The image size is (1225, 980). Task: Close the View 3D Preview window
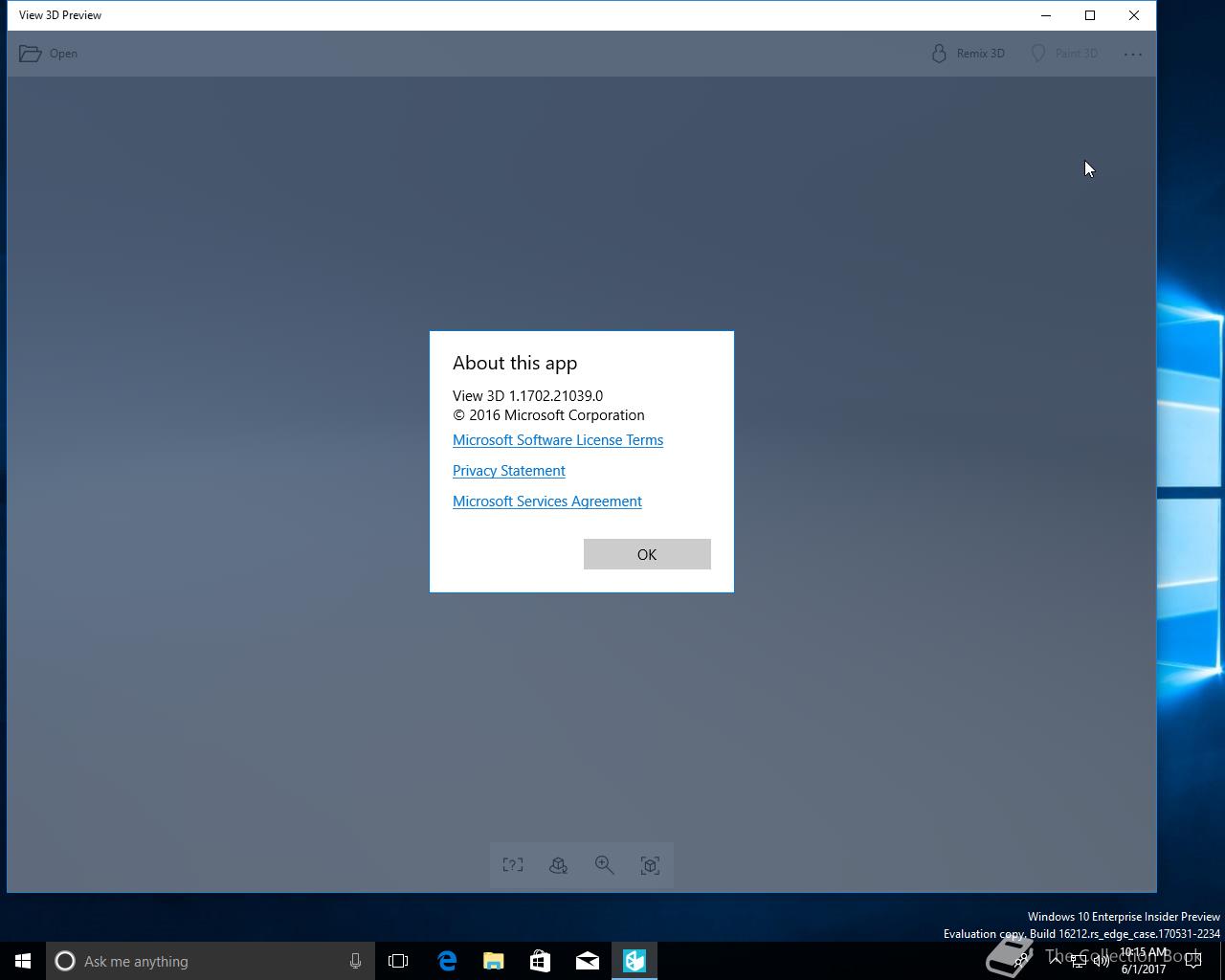1134,15
